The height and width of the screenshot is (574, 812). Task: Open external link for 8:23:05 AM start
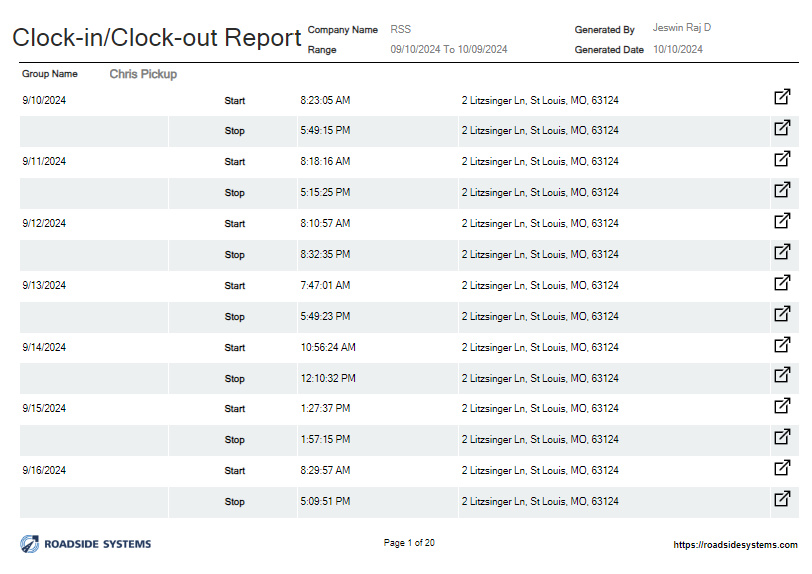tap(782, 97)
